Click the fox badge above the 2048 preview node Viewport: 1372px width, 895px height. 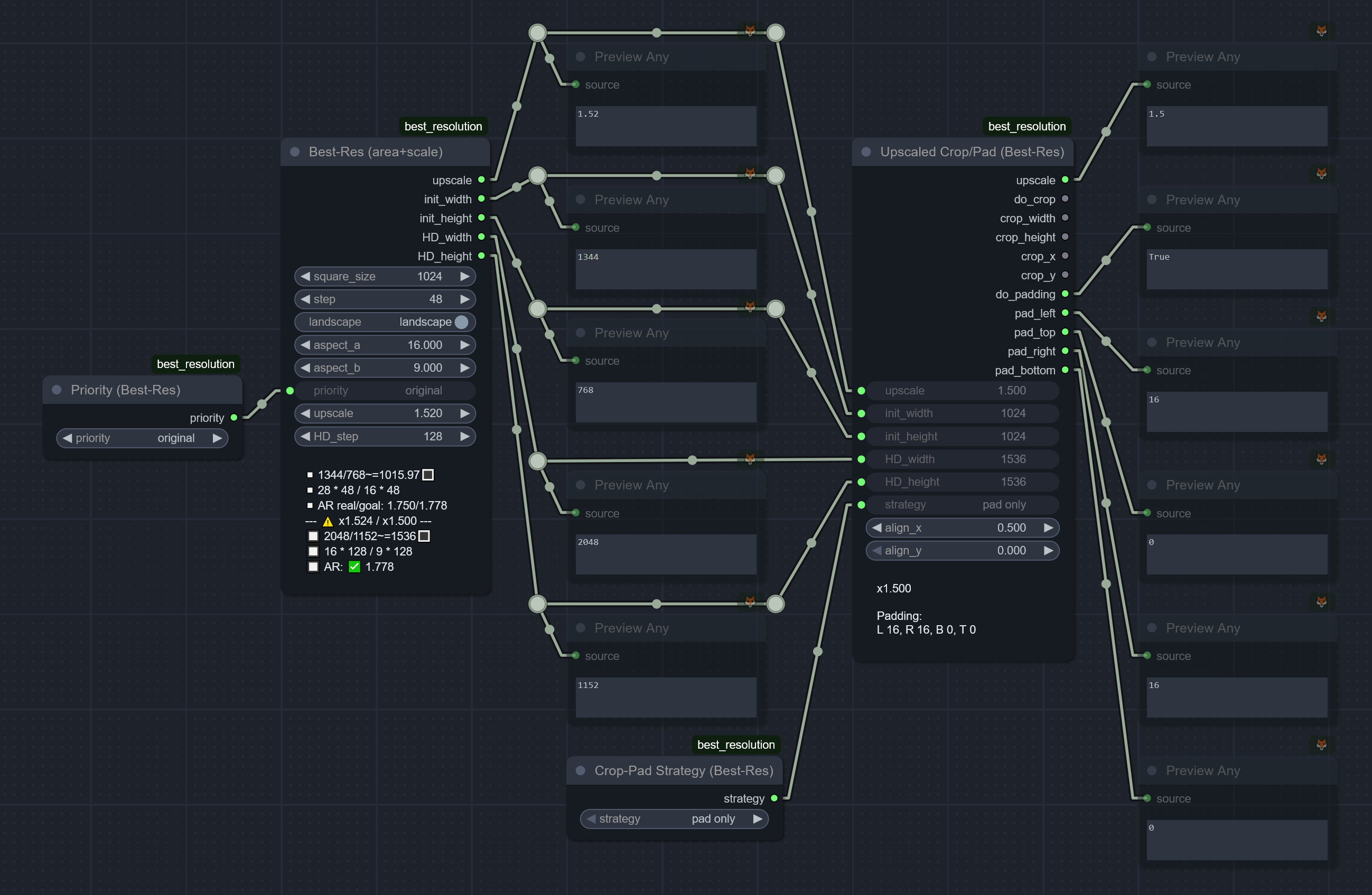(x=750, y=459)
